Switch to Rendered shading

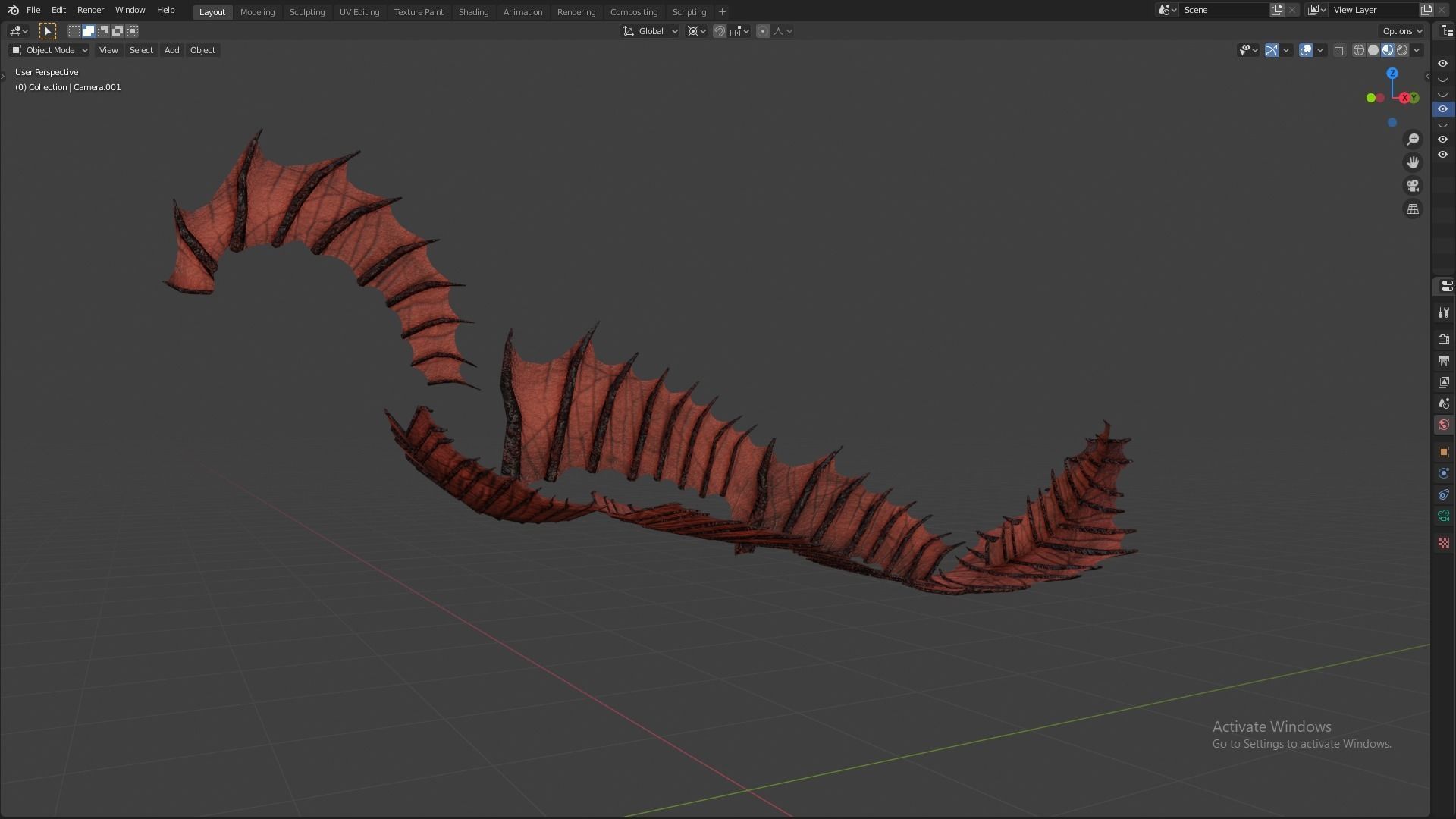tap(1402, 50)
